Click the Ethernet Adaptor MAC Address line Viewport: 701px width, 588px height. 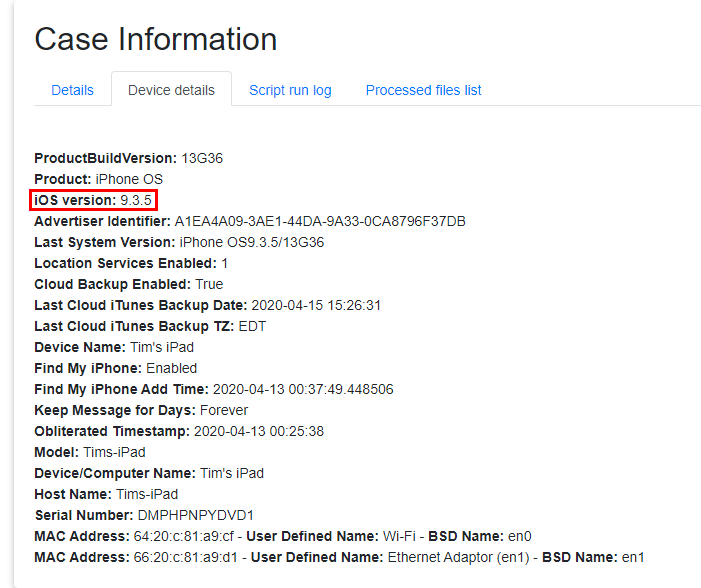pyautogui.click(x=339, y=557)
